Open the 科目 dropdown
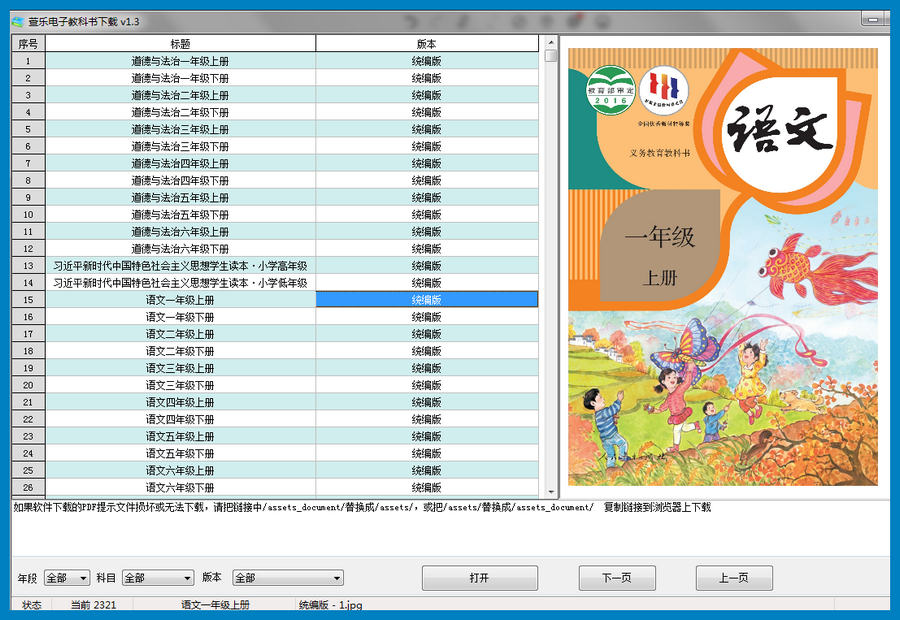This screenshot has width=900, height=620. pyautogui.click(x=158, y=578)
